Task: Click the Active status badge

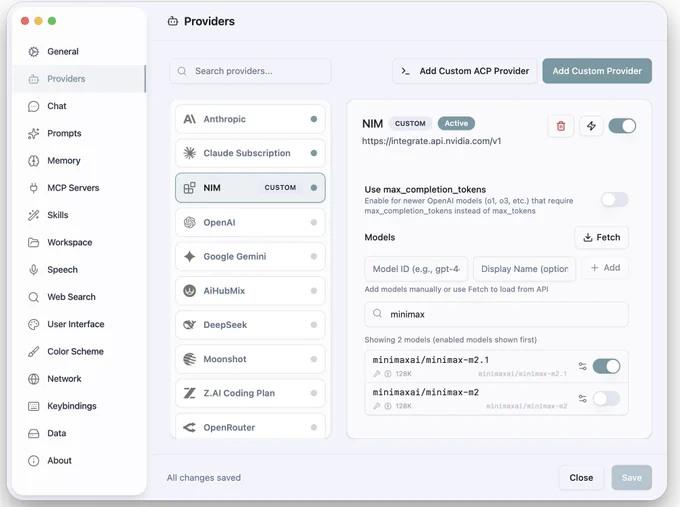Action: [456, 124]
